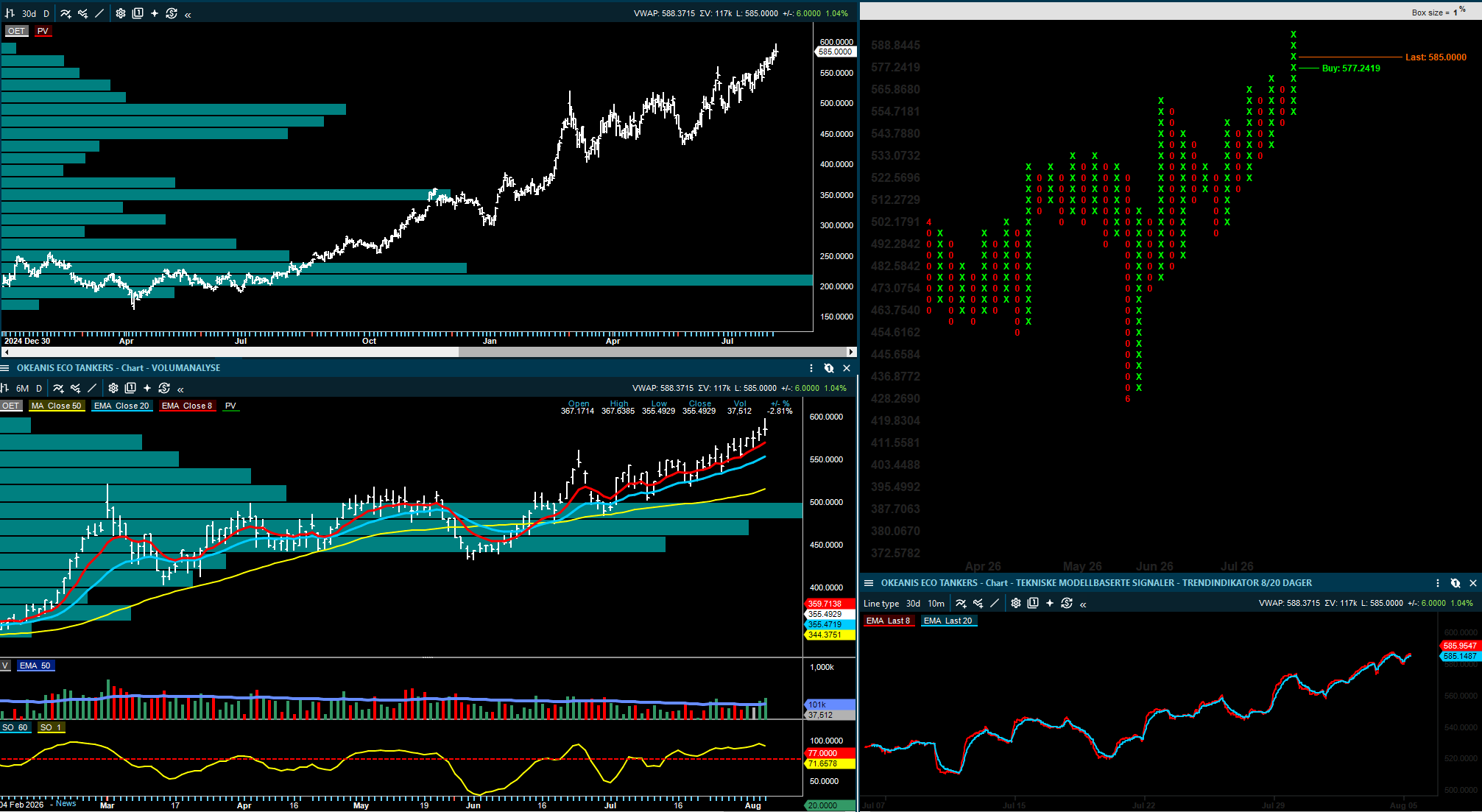Collapse the top chart toolbar with chevrons
1482x812 pixels.
pos(188,14)
